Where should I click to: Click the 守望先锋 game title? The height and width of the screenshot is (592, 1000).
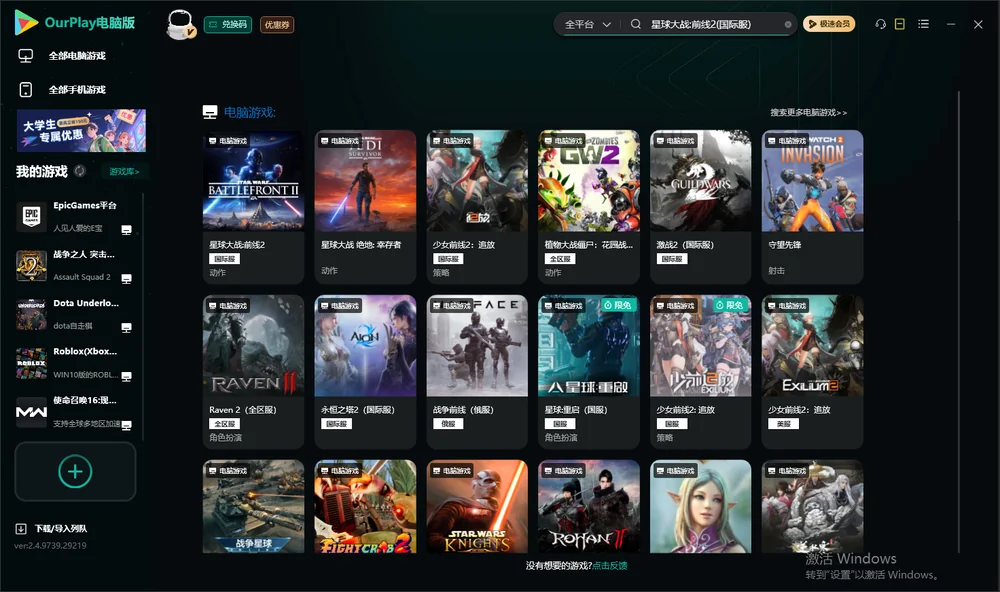point(785,245)
